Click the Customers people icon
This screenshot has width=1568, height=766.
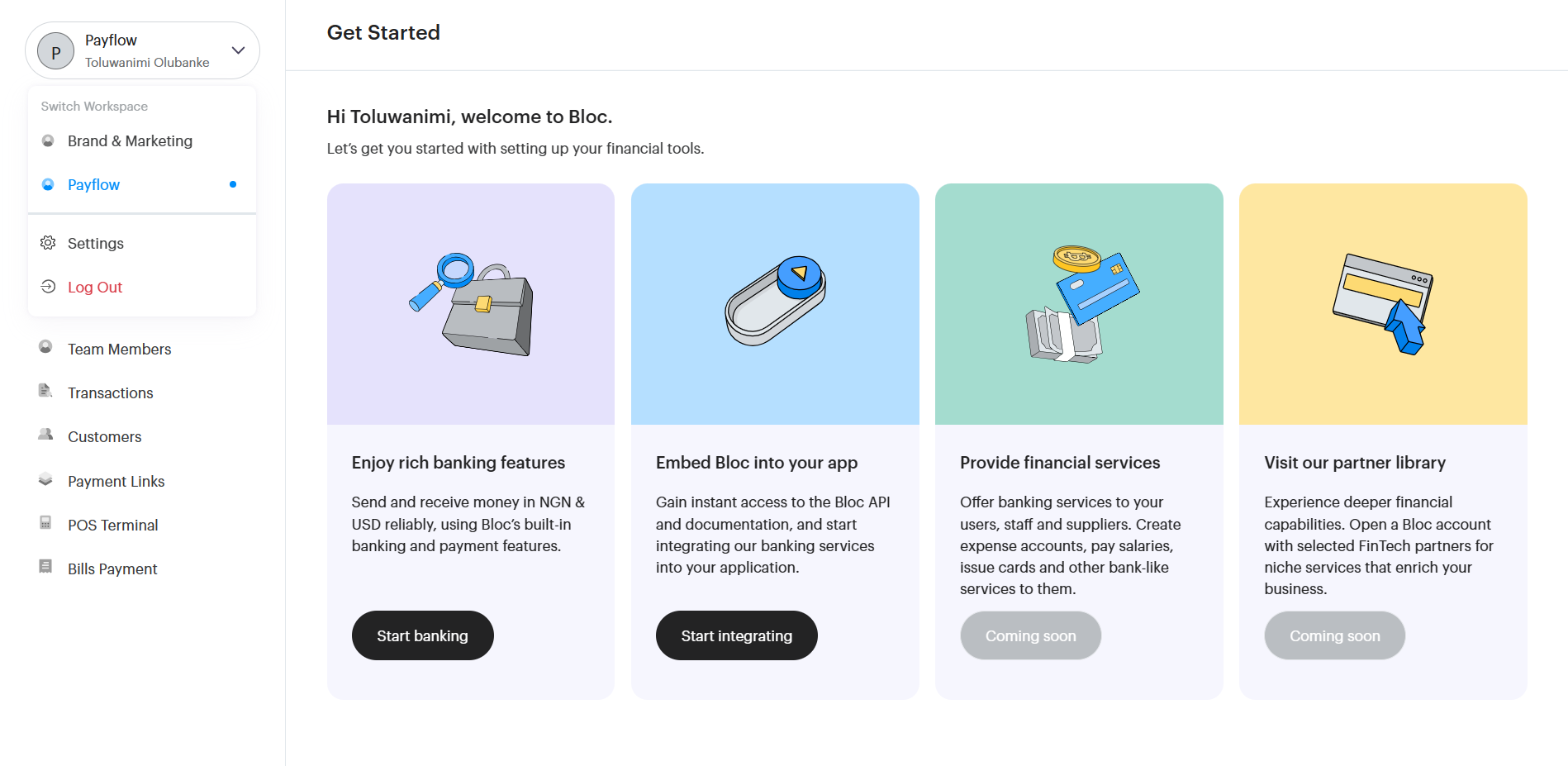(45, 435)
